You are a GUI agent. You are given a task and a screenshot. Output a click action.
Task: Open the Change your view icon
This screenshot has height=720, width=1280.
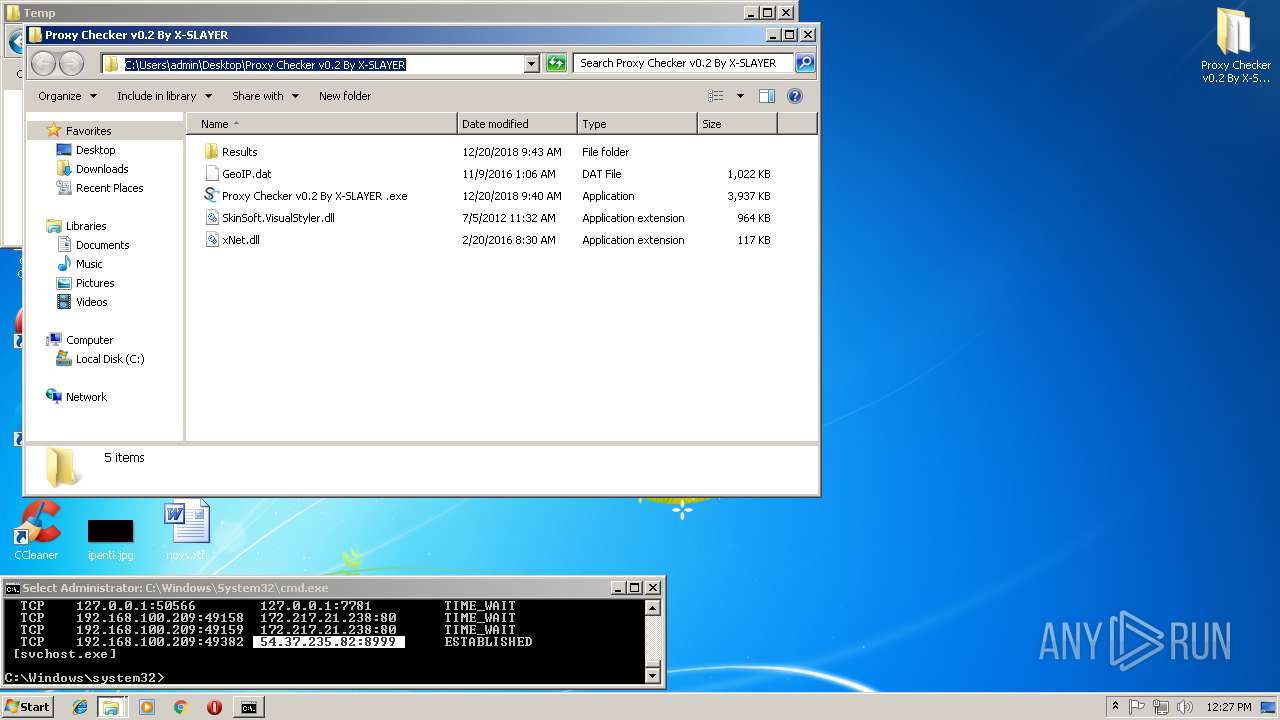716,96
